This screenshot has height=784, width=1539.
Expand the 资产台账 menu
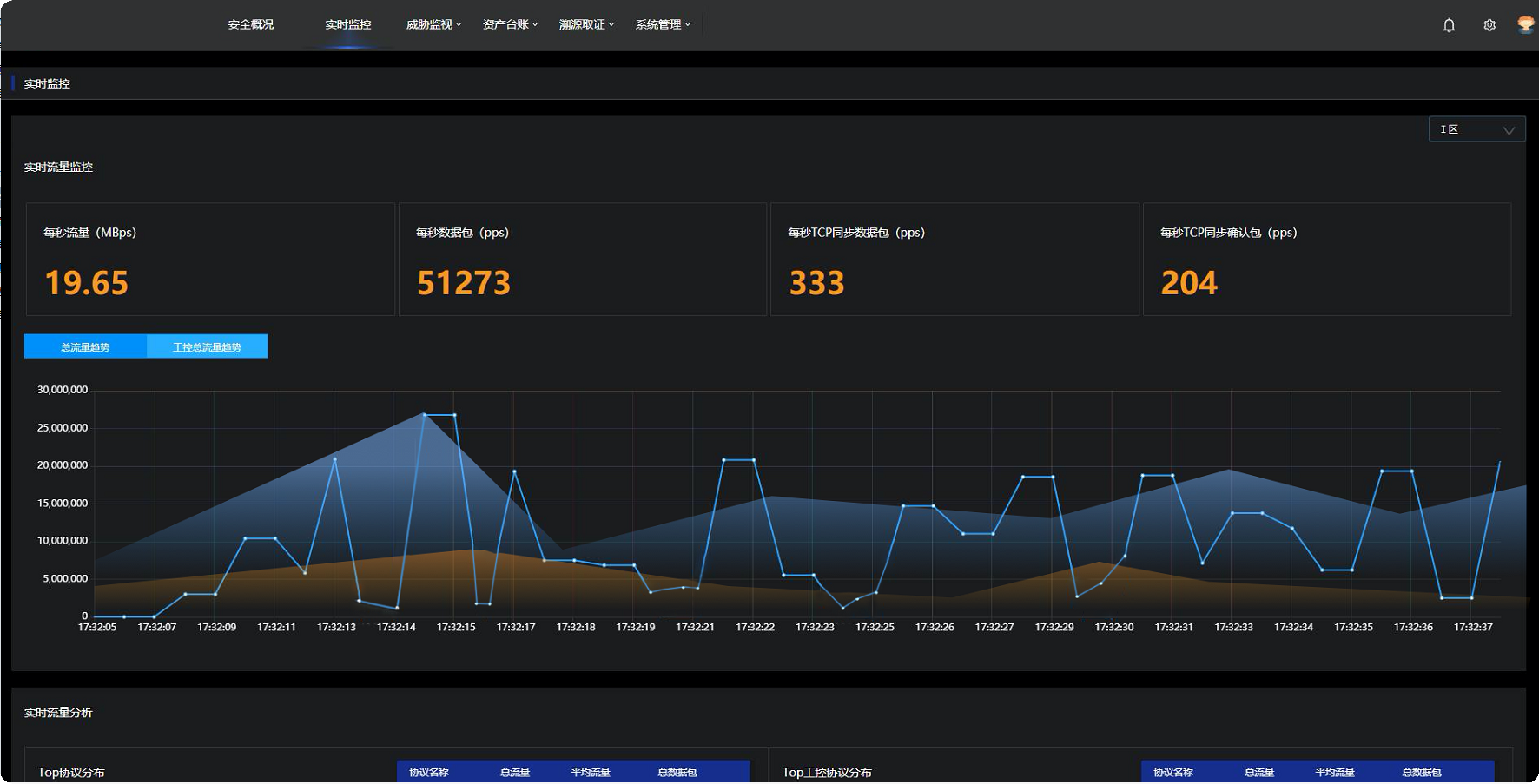coord(510,24)
